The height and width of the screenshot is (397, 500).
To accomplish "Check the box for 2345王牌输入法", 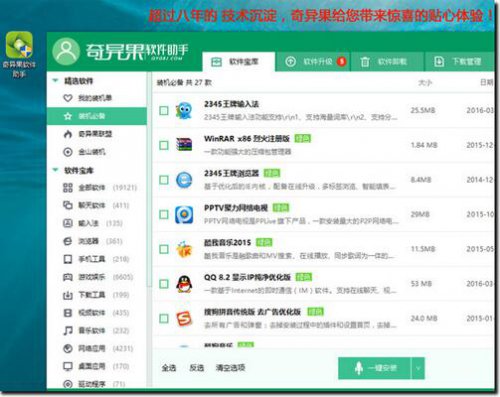I will coord(164,110).
